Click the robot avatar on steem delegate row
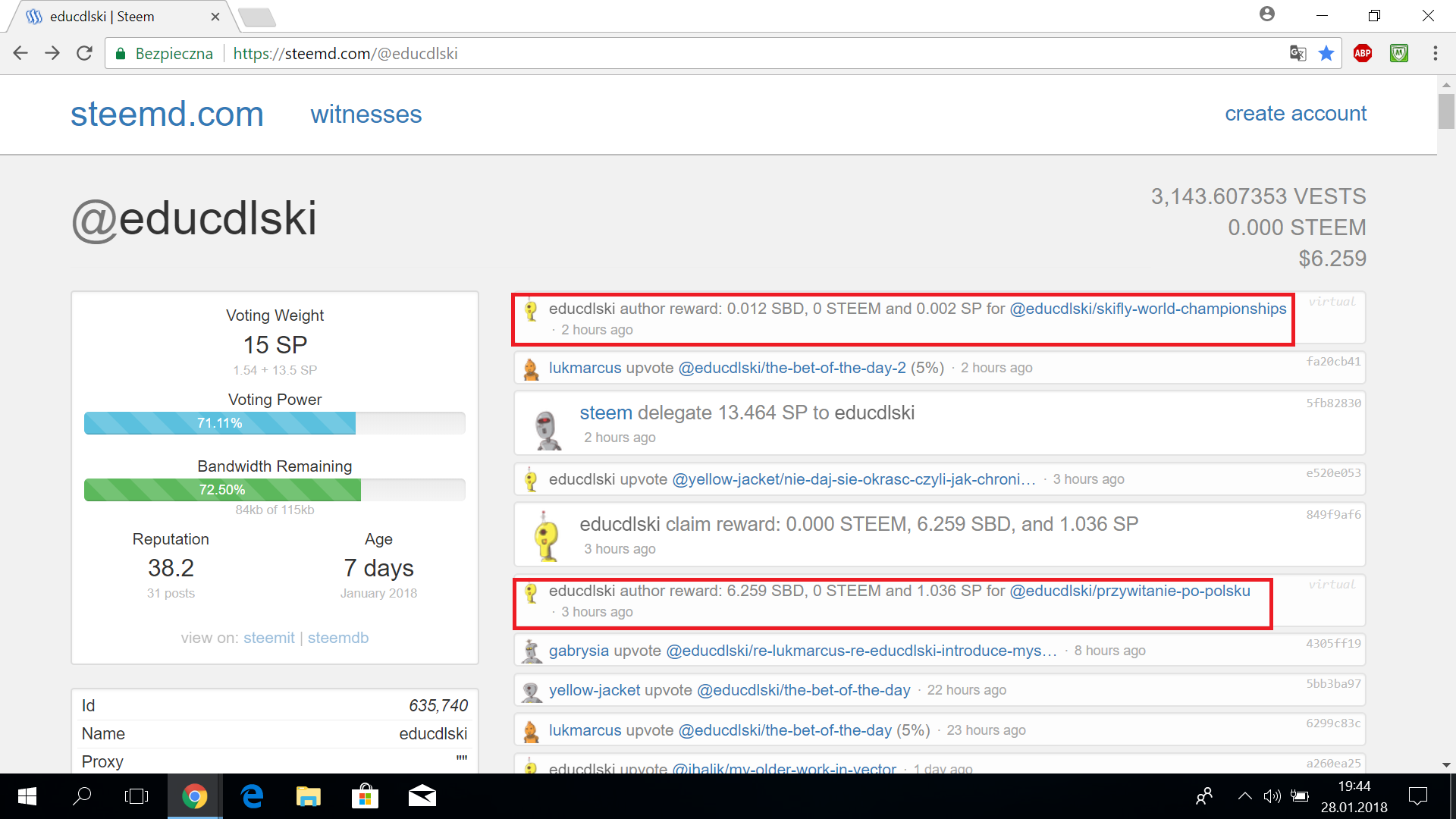1456x819 pixels. (x=547, y=430)
